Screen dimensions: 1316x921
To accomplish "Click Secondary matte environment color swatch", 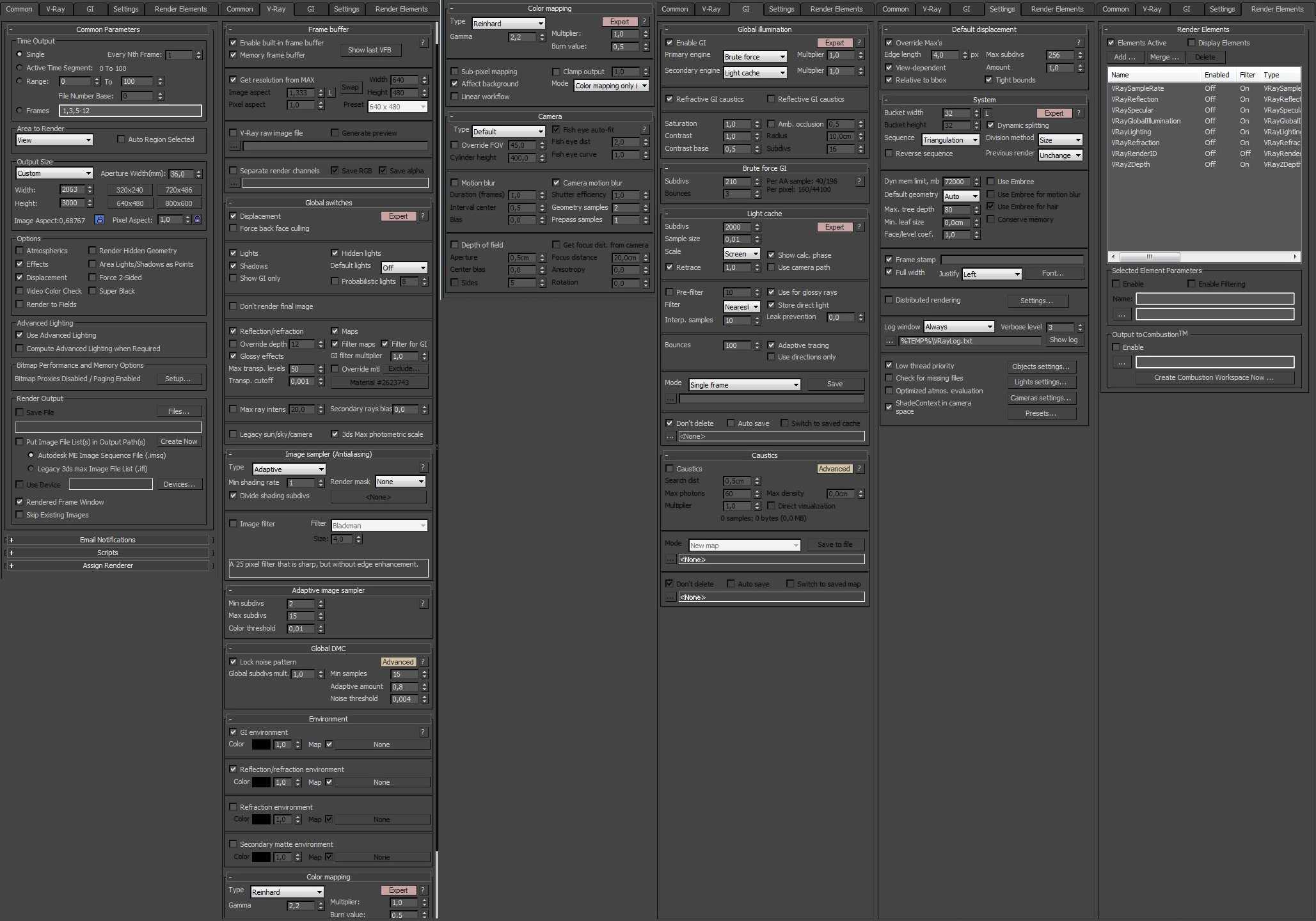I will tap(261, 857).
